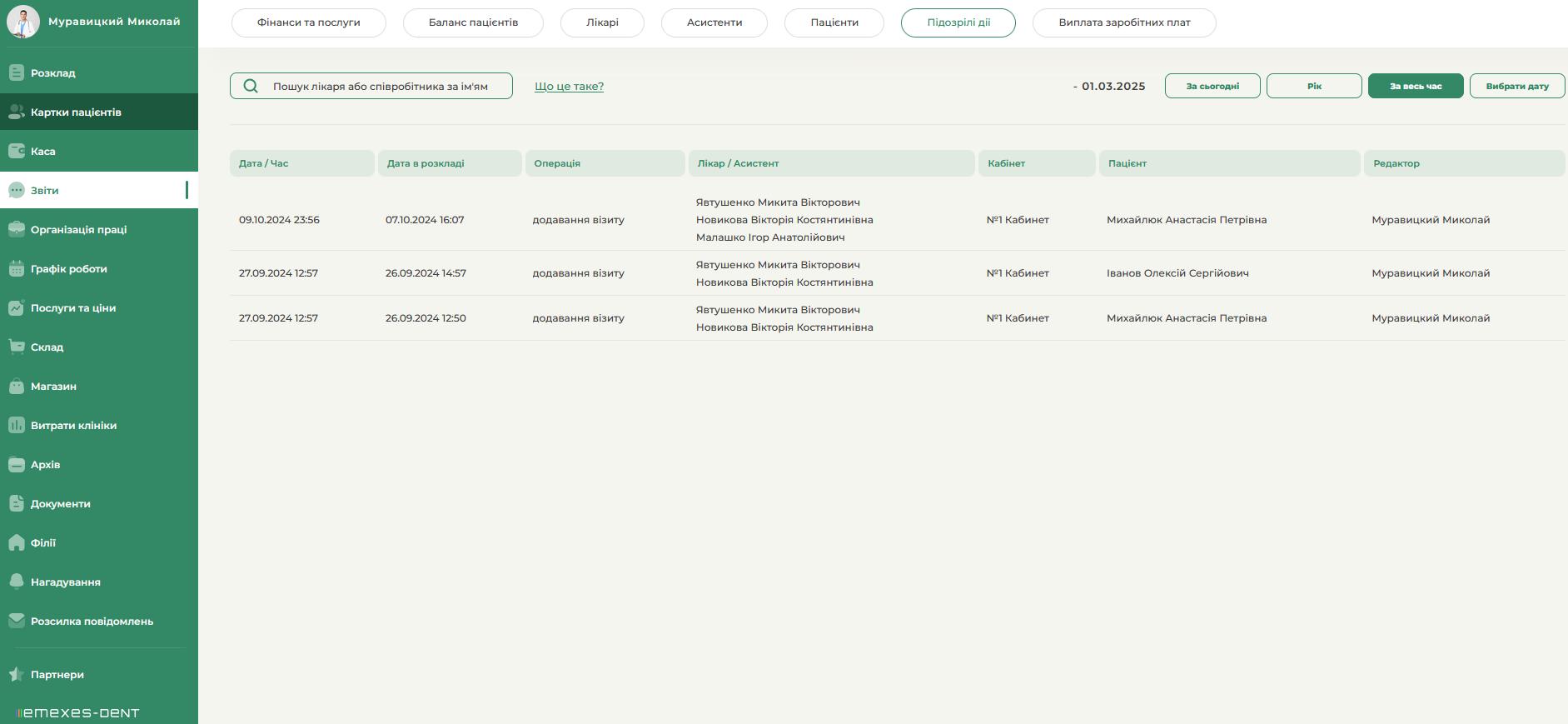The image size is (1568, 724).
Task: Open Розклад in sidebar
Action: click(99, 72)
